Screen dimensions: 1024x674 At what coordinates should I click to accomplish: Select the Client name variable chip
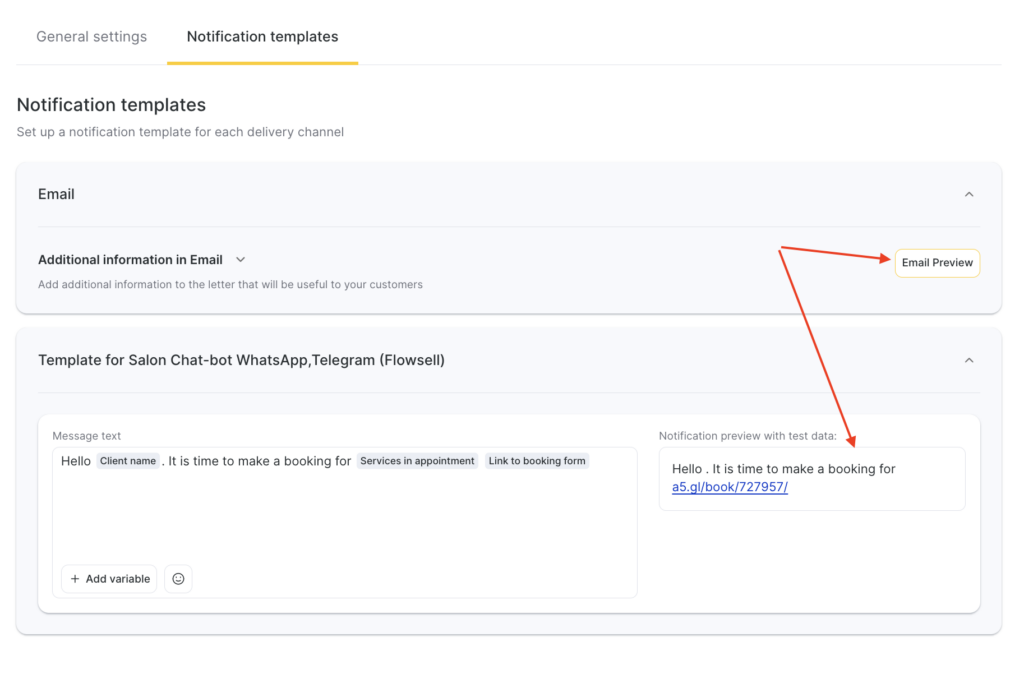pos(128,461)
